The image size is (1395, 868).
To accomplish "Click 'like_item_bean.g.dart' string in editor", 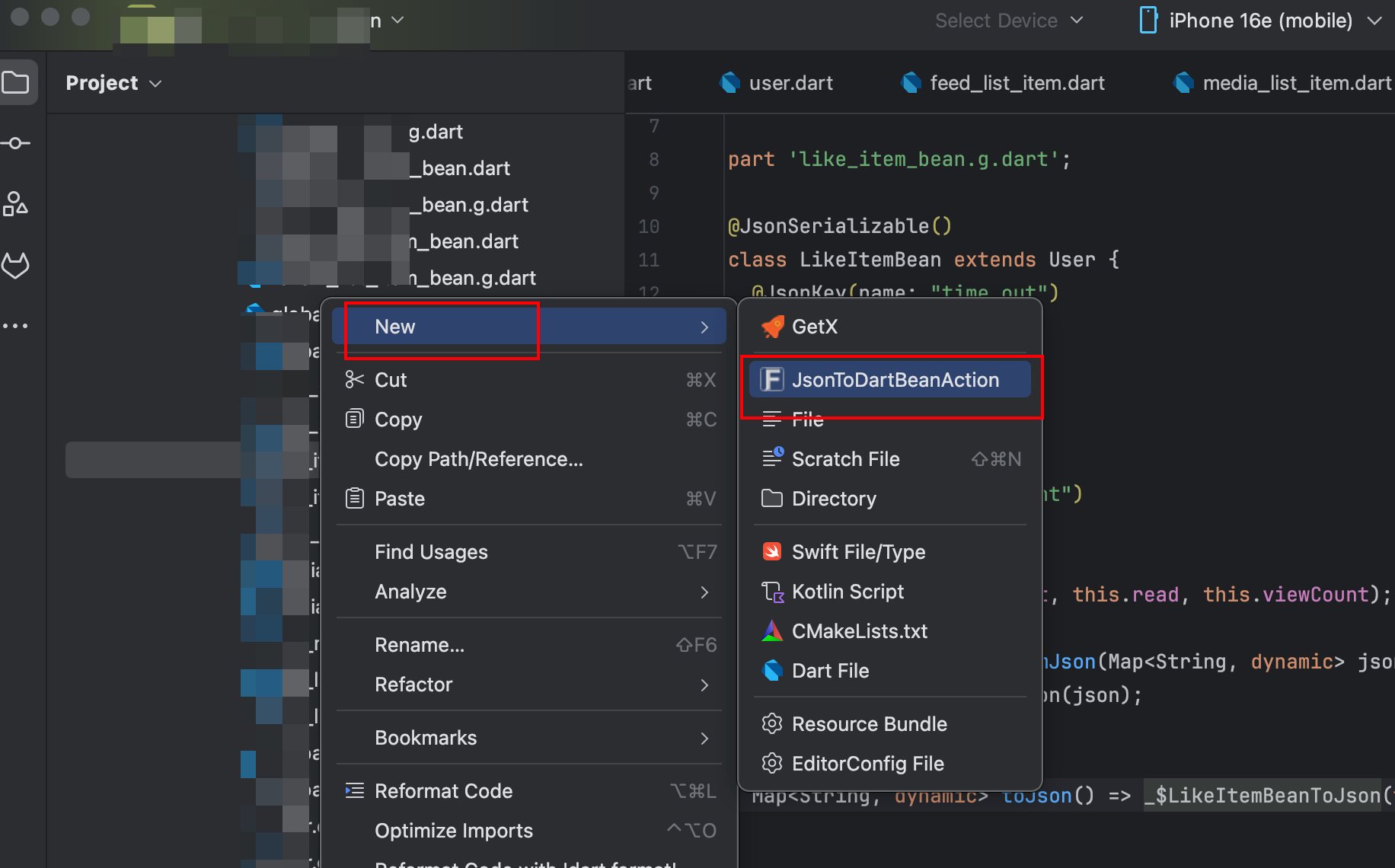I will 924,159.
